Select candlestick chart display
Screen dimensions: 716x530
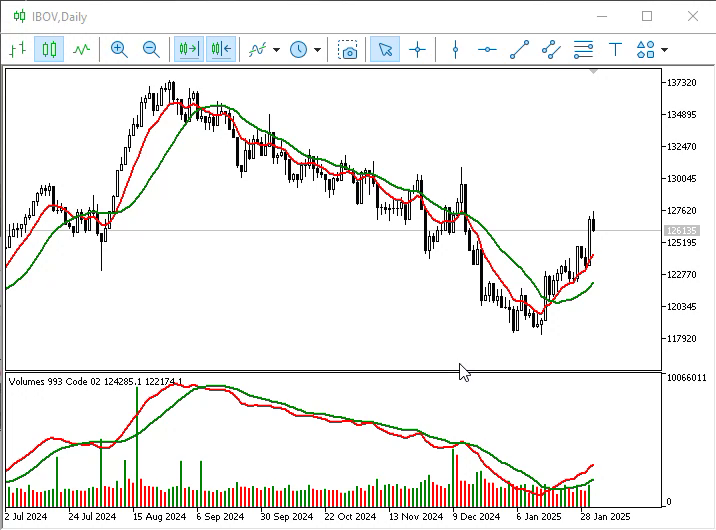pyautogui.click(x=49, y=49)
